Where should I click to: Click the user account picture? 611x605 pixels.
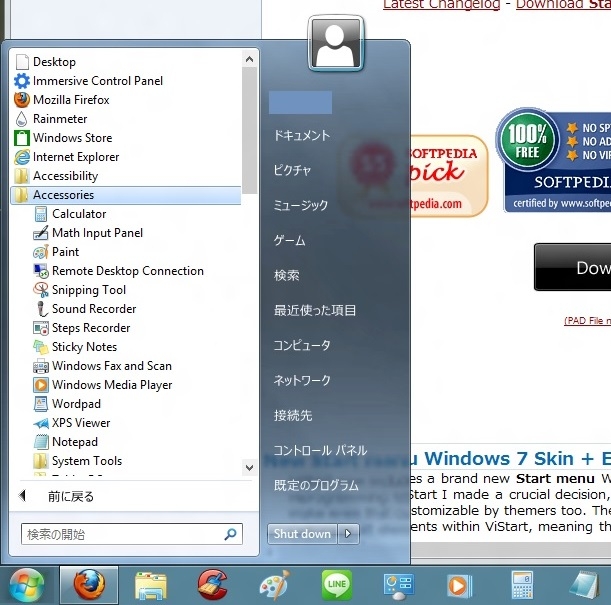pos(336,43)
